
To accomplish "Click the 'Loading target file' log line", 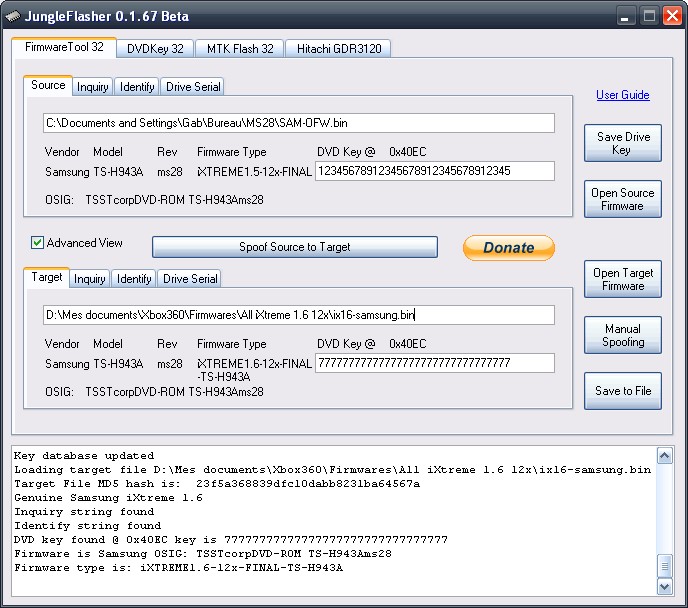I will tap(333, 470).
